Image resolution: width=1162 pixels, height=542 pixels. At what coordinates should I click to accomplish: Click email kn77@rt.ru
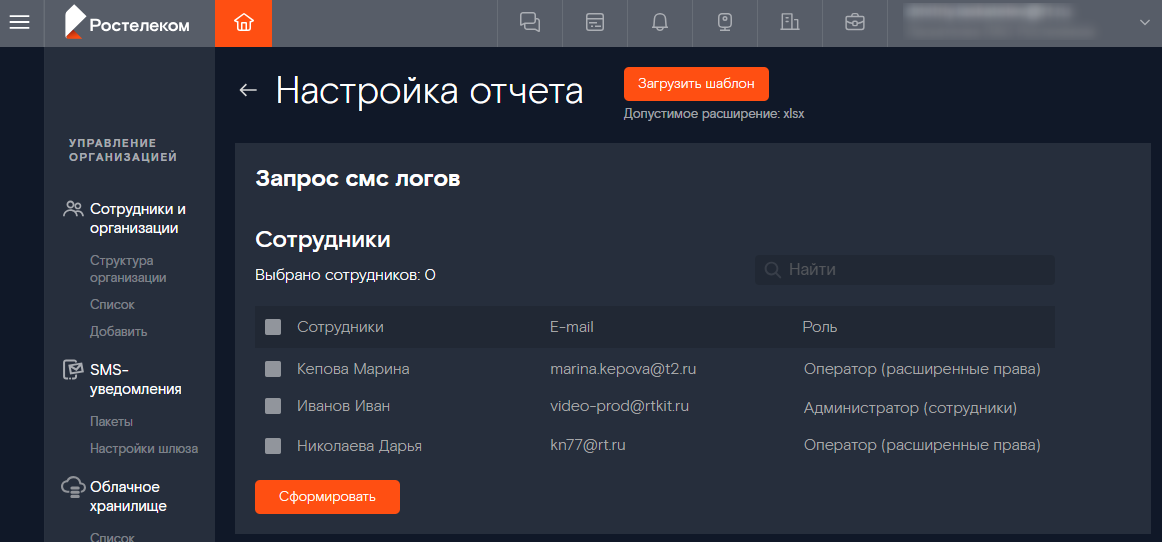(588, 445)
